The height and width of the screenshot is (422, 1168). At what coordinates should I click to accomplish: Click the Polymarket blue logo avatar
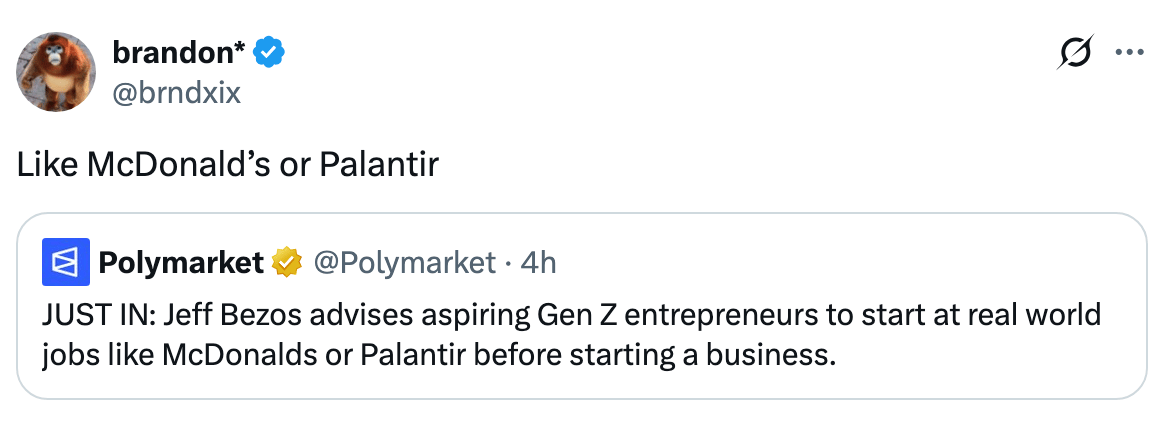pyautogui.click(x=66, y=262)
